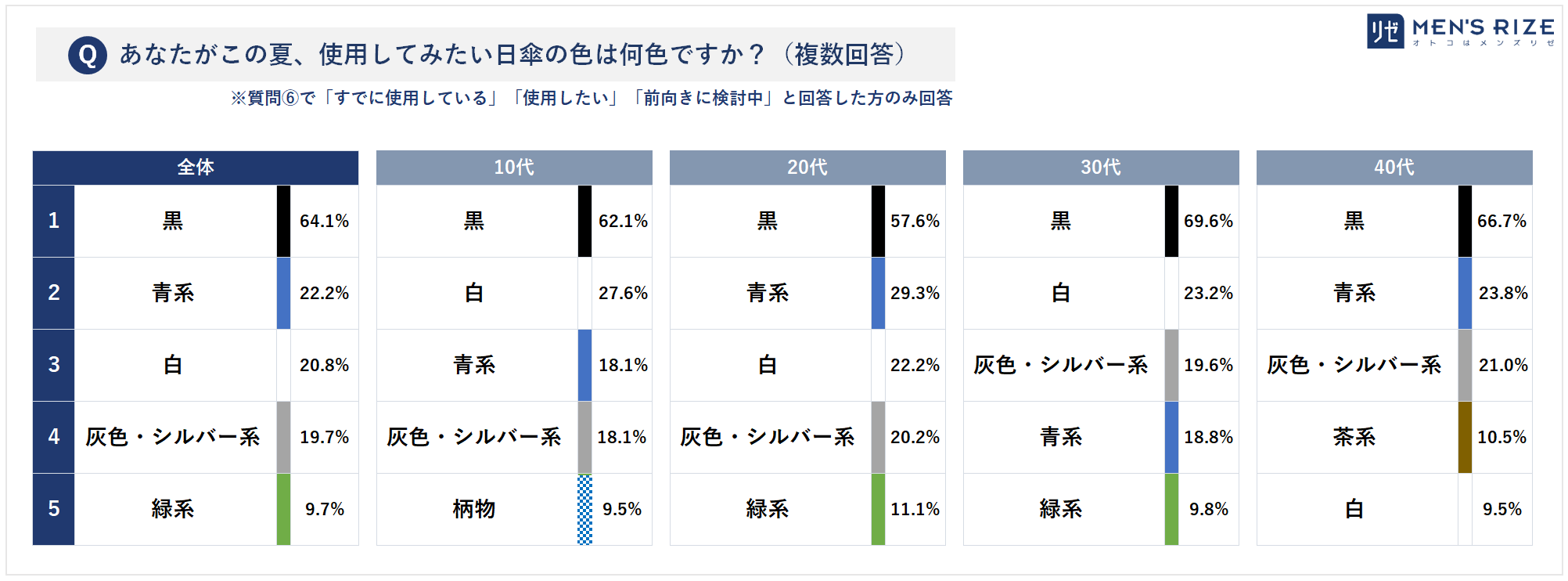Click the blue swatch beside 全体 22.2%
The width and height of the screenshot is (1568, 581).
pyautogui.click(x=283, y=293)
